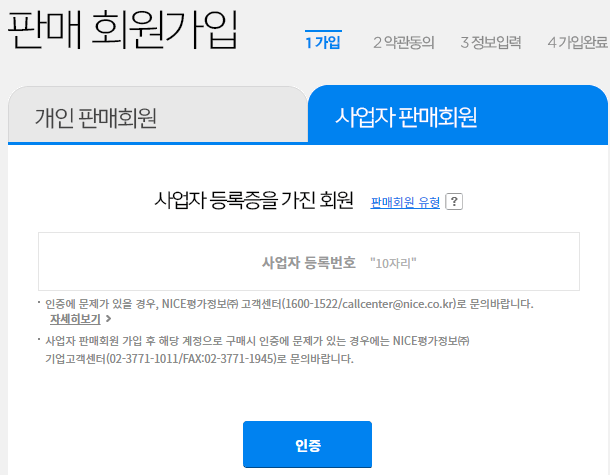Select step 1 가입
Screen dimensions: 610x475
[x=323, y=42]
